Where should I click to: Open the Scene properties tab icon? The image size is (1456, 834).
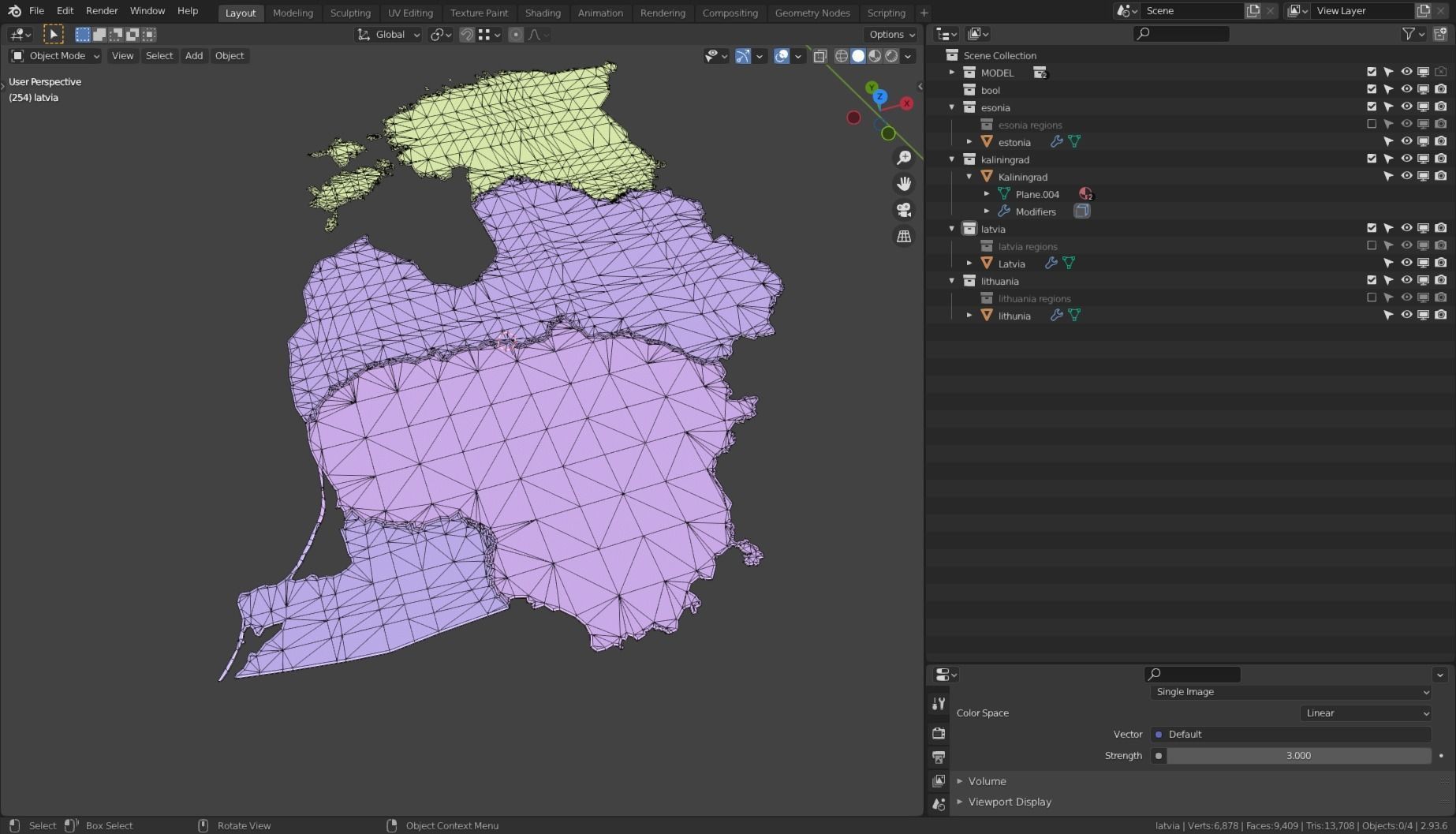939,804
